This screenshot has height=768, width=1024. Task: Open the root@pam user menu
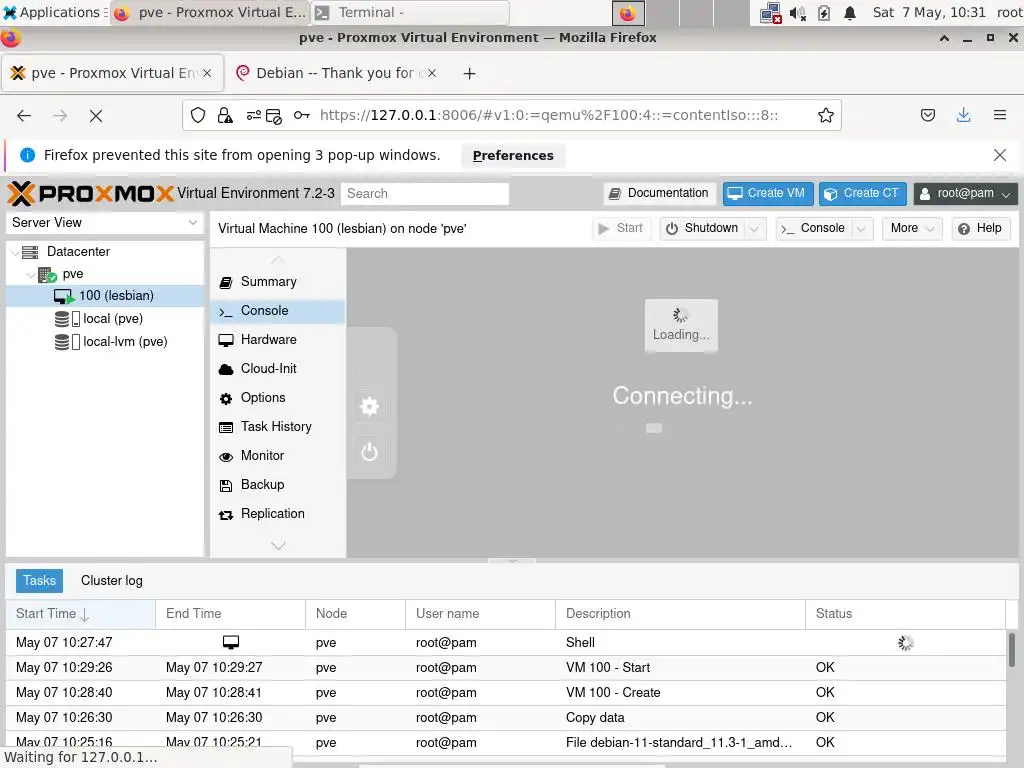click(x=965, y=193)
